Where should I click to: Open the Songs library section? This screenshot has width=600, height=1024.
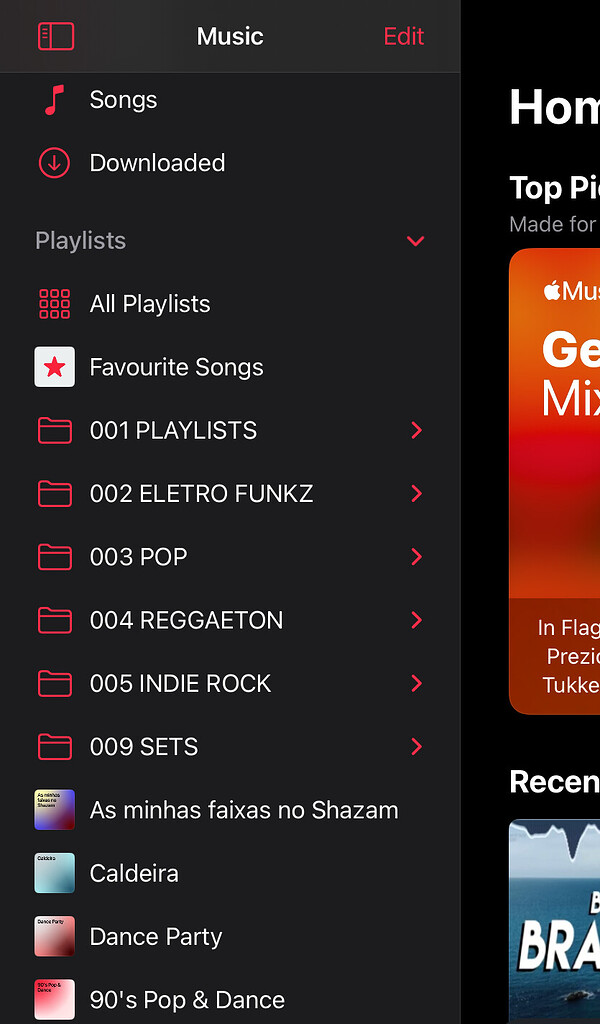[123, 99]
